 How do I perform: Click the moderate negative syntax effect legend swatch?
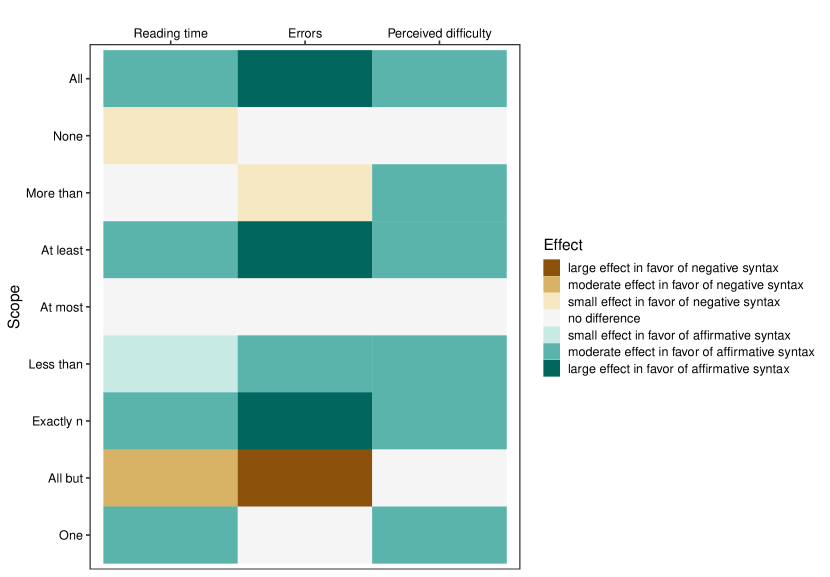point(552,284)
